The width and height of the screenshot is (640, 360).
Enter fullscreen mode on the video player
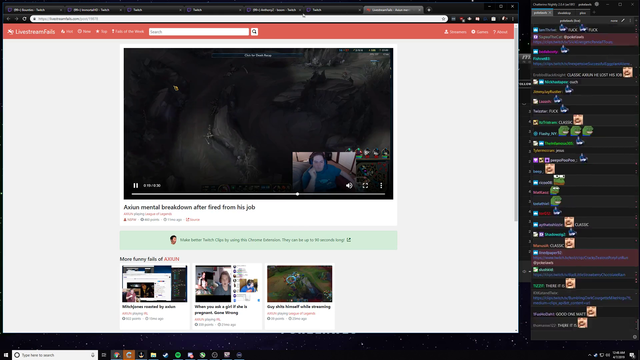click(365, 185)
